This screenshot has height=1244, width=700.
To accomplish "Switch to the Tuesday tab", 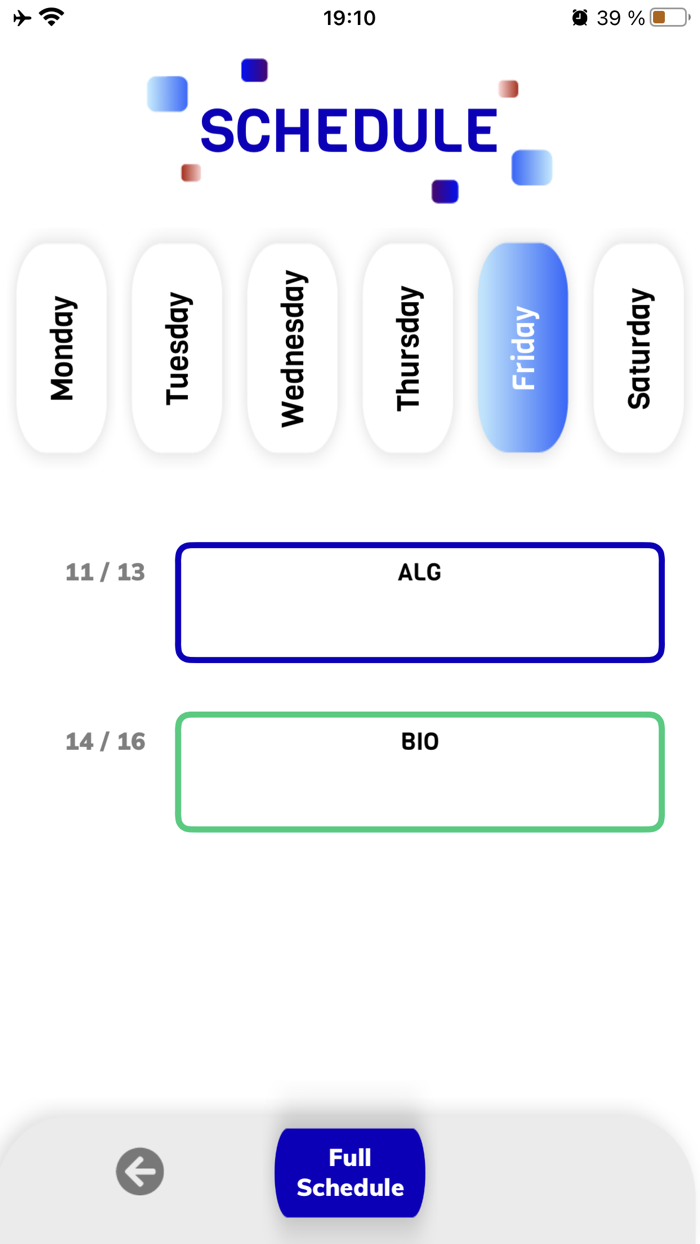I will 177,347.
